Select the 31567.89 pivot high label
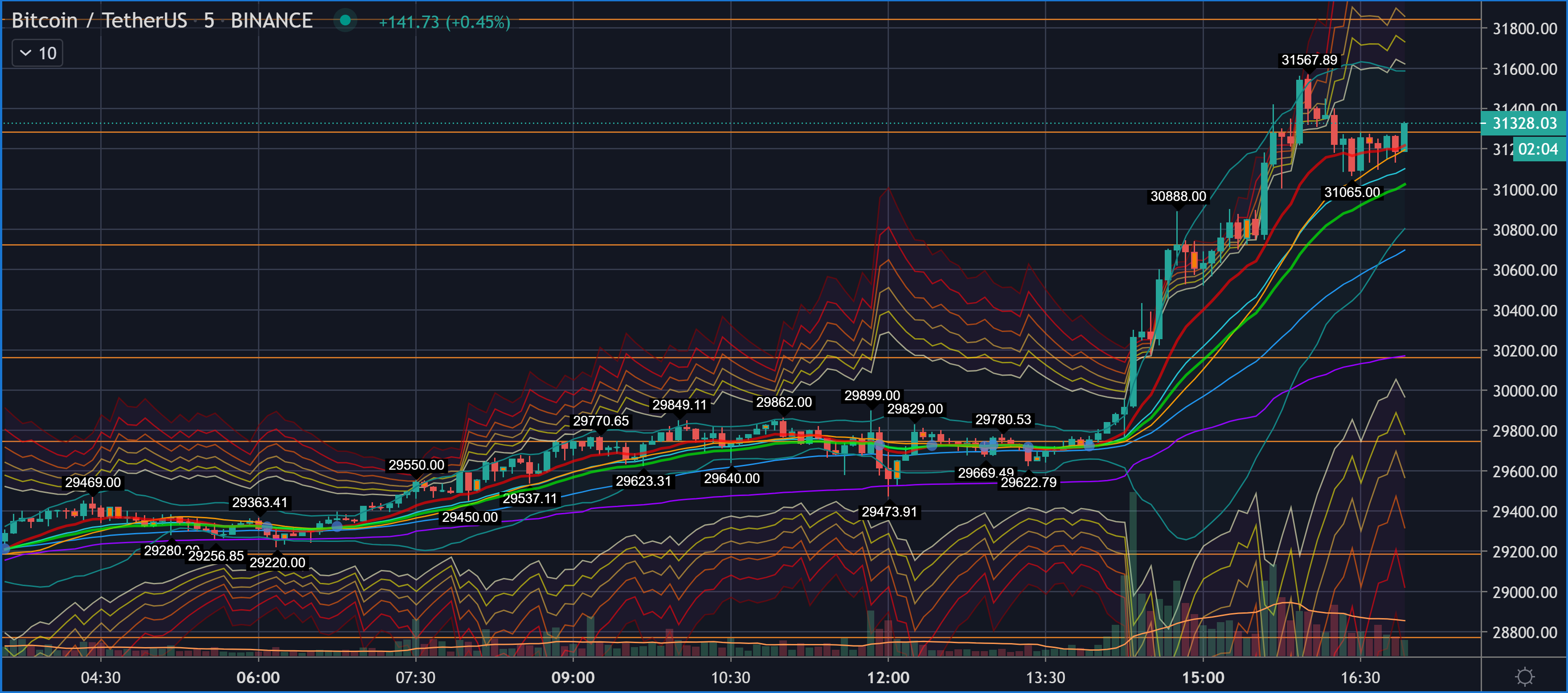Screen dimensions: 1568x693 point(1309,60)
